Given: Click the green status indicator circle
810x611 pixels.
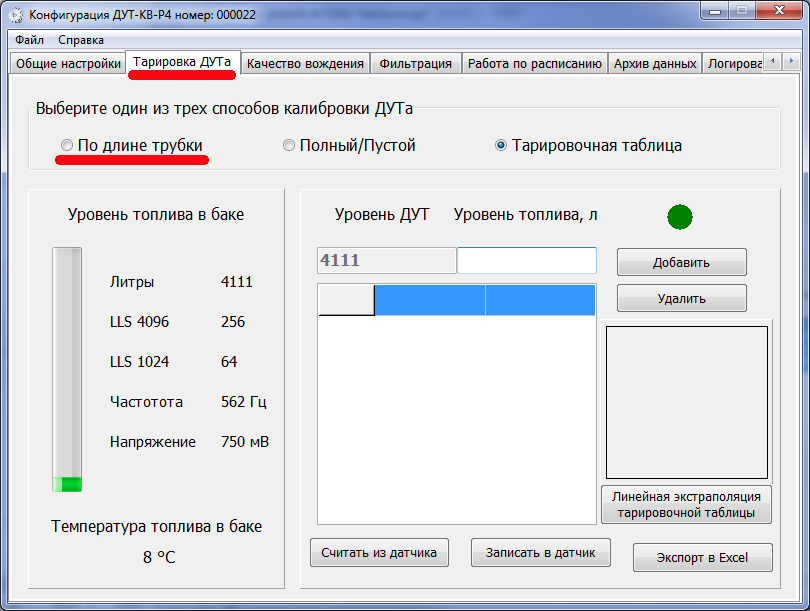Looking at the screenshot, I should (680, 217).
